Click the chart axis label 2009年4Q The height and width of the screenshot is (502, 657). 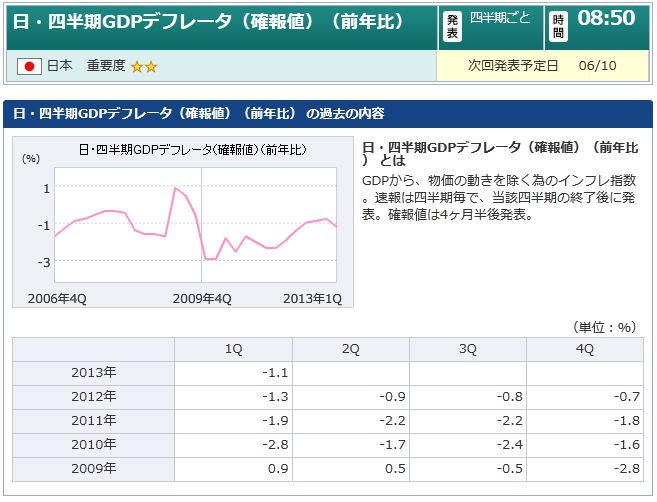coord(202,299)
